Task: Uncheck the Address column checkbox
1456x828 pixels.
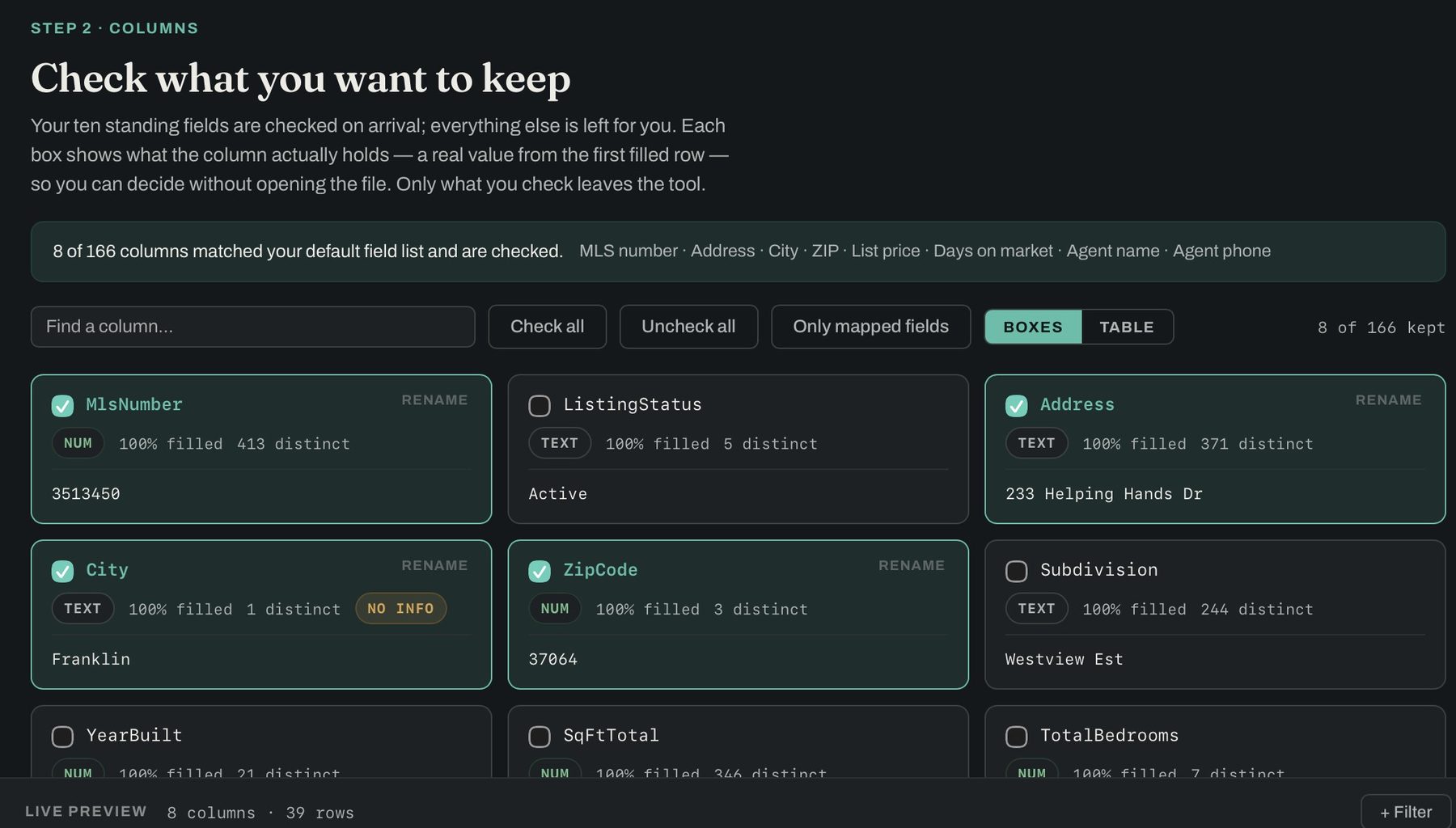Action: point(1017,405)
